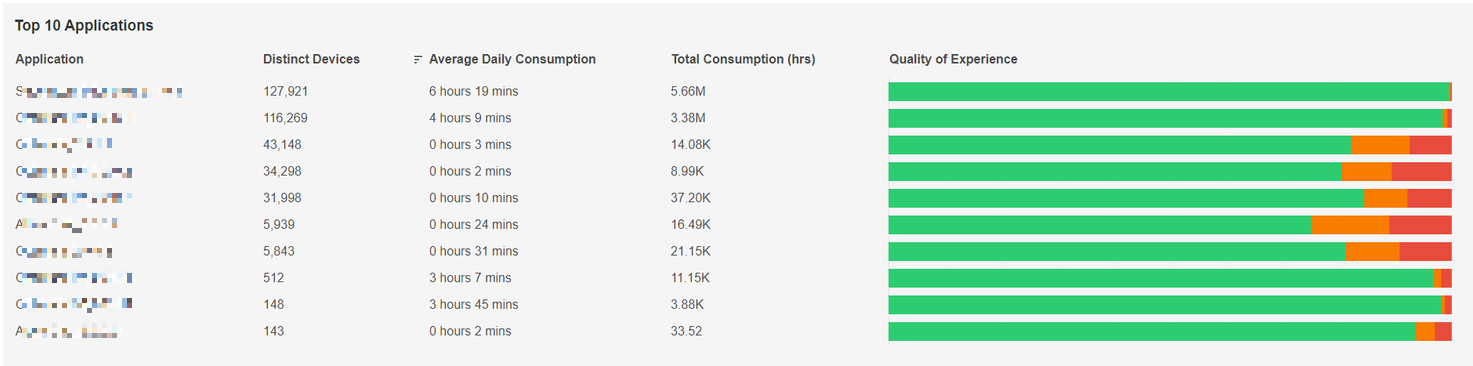Open the application name with 116,269 devices
The image size is (1473, 366).
click(x=75, y=118)
